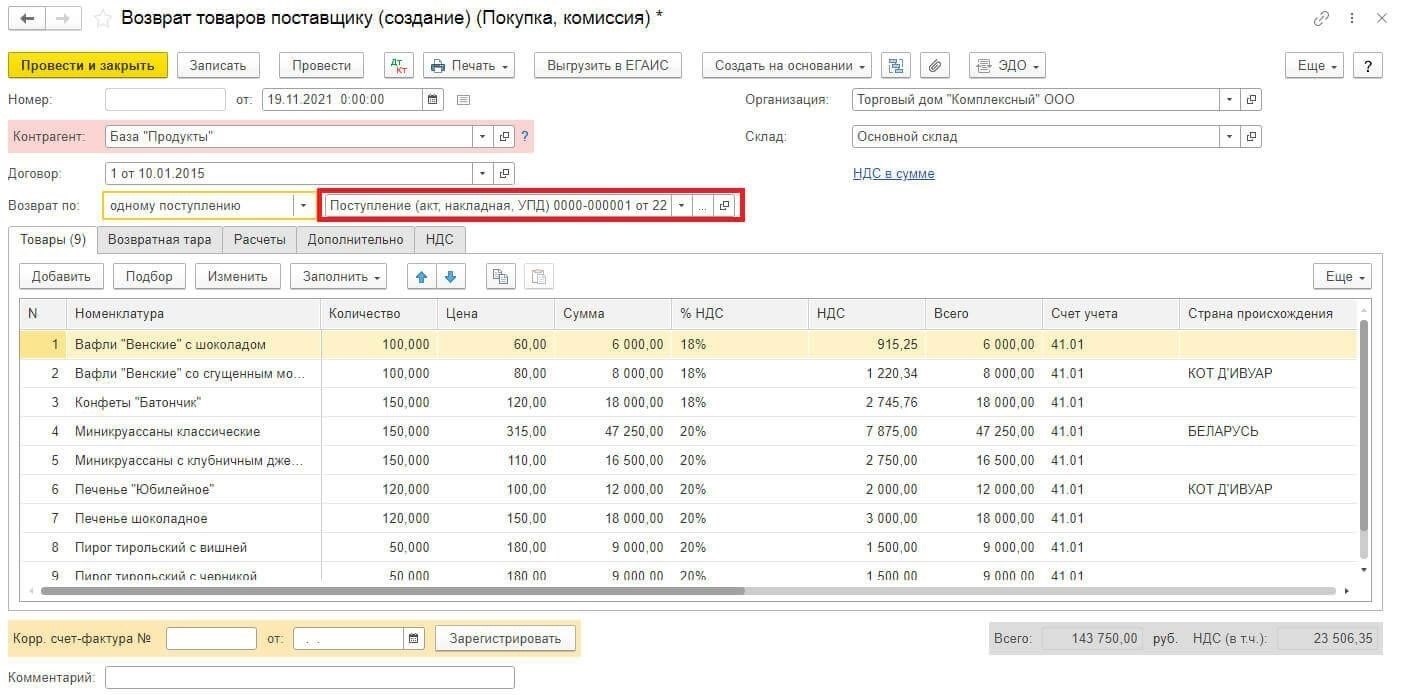Switch to Товары (9) tab
Screen dimensions: 1403x695
[x=53, y=239]
